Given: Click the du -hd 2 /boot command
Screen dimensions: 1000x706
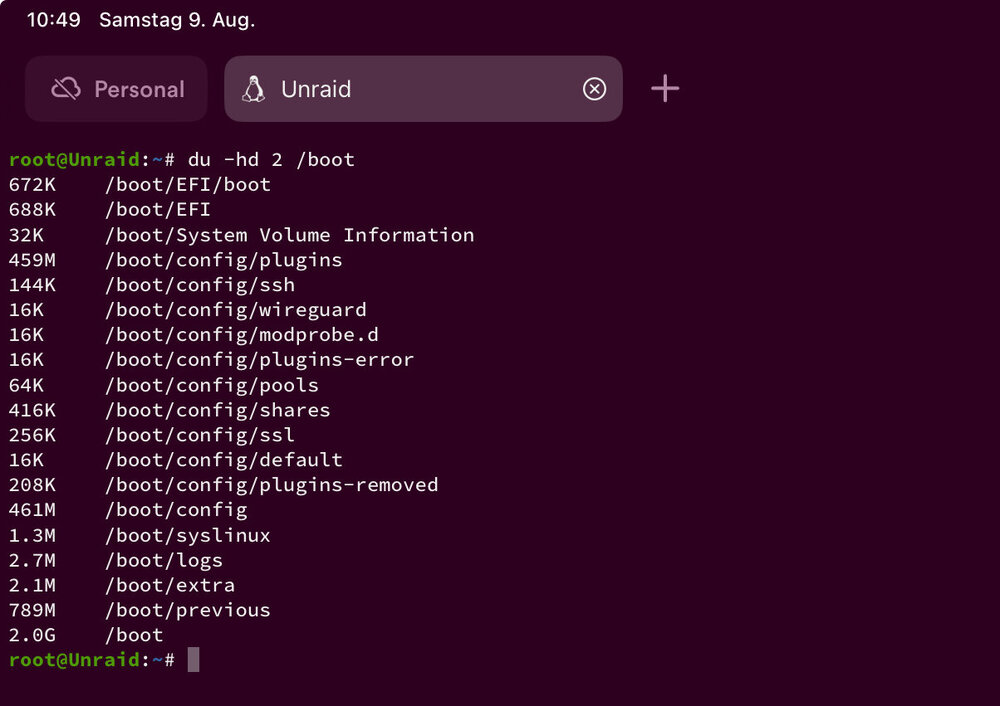Looking at the screenshot, I should pyautogui.click(x=271, y=159).
